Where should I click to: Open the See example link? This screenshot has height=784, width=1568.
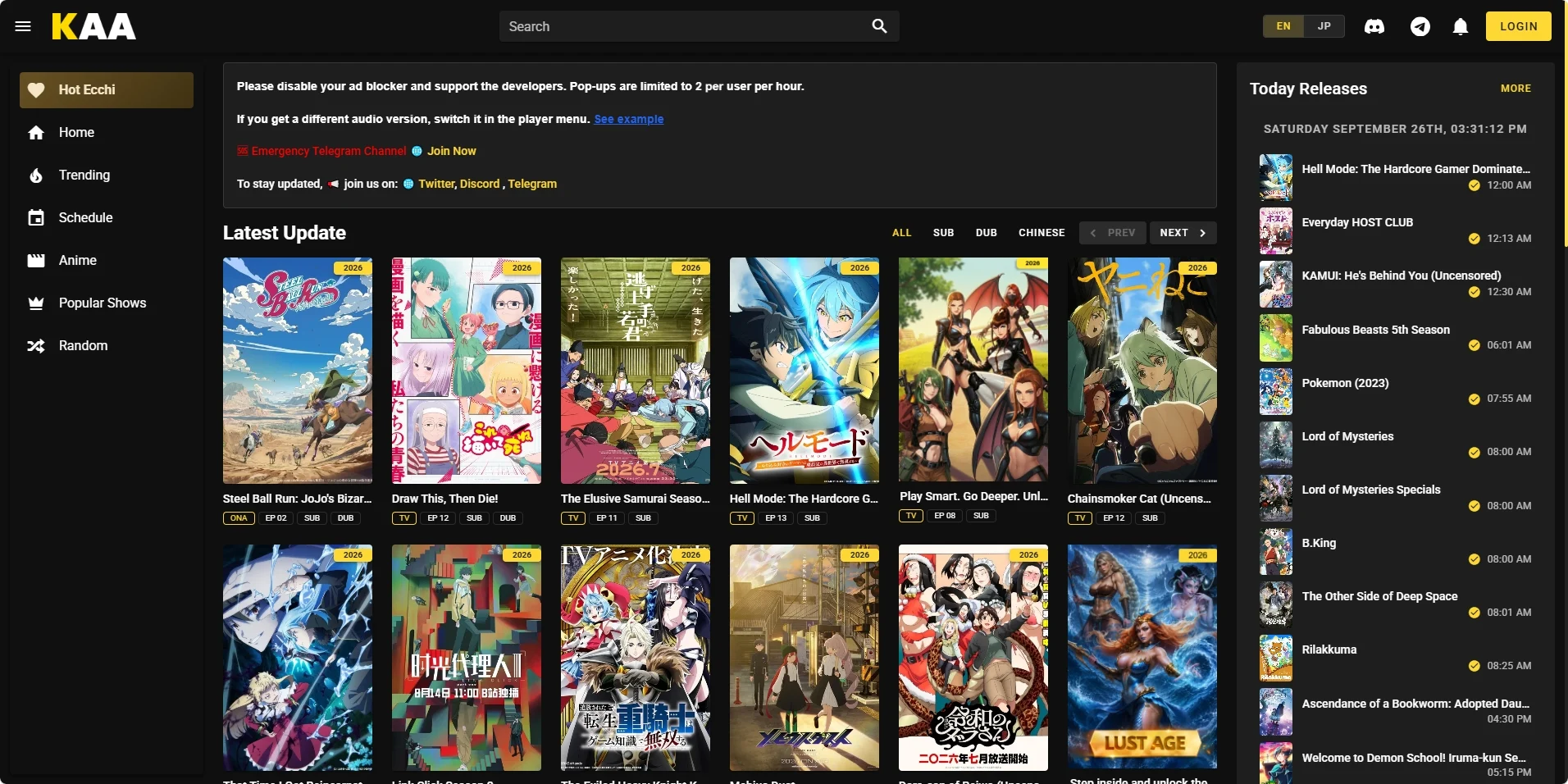[x=629, y=119]
